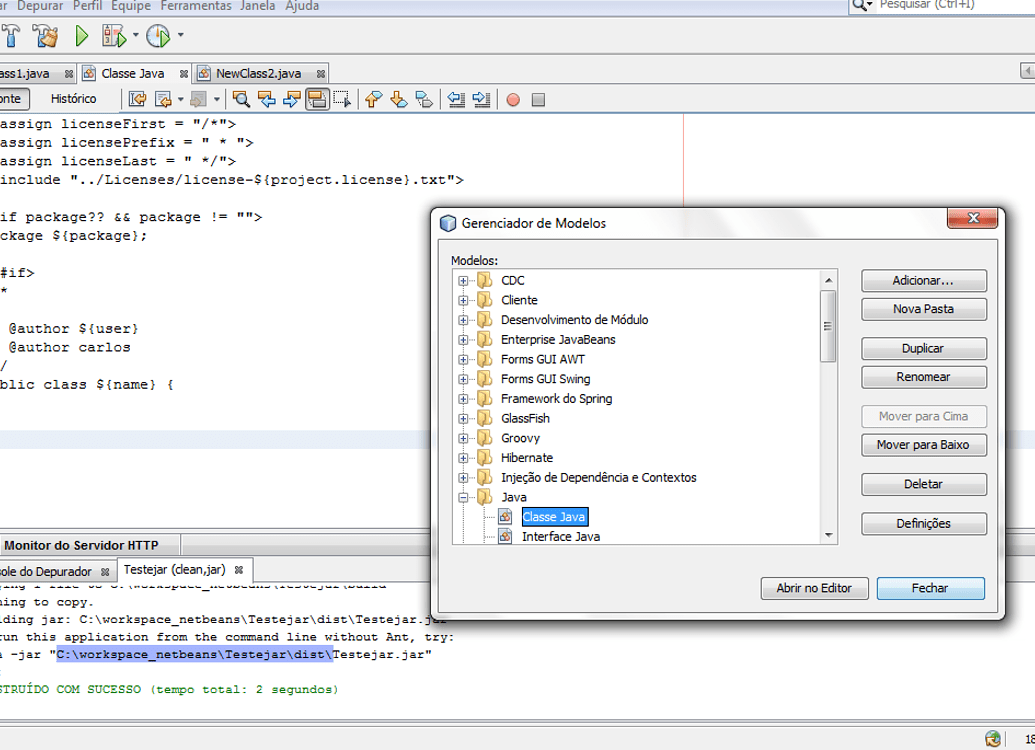Click the Build Project hammer icon
Screen dimensions: 1035x750
11,36
